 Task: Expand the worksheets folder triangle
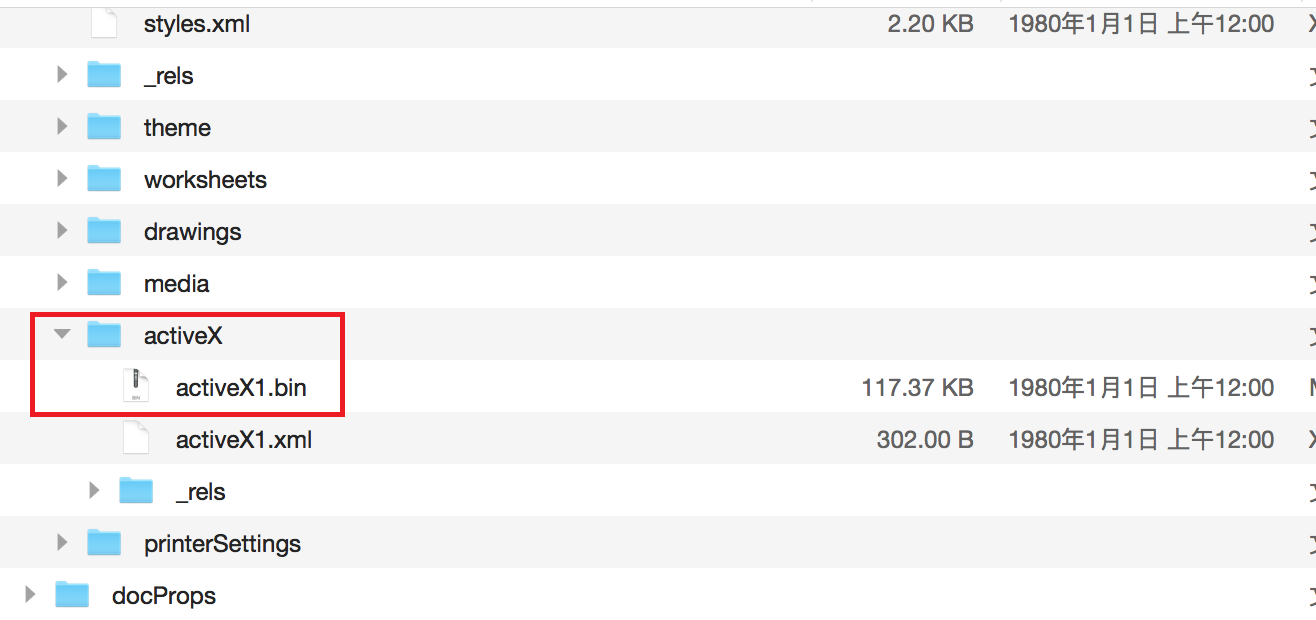[x=62, y=179]
